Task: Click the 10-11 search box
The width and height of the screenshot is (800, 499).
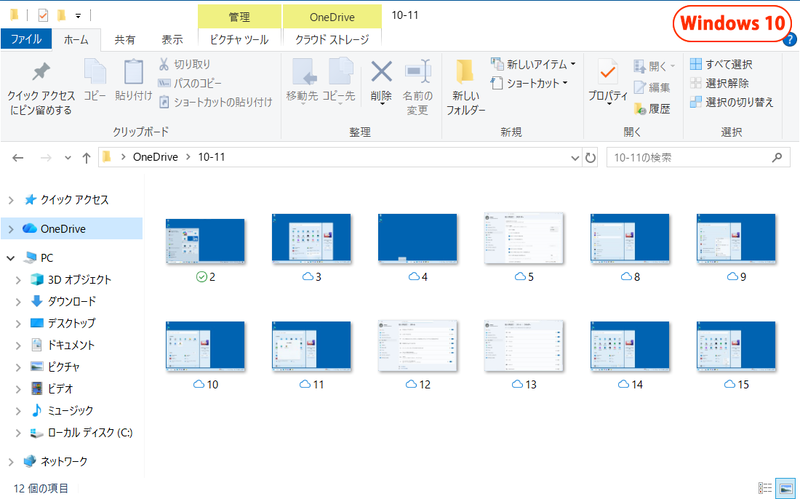Action: 698,158
